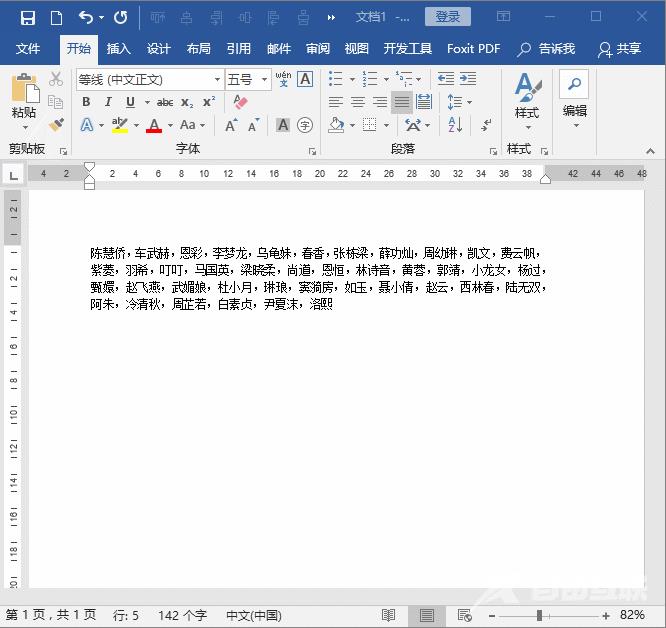Select print layout view in status bar
Screen dimensions: 666x628
426,615
